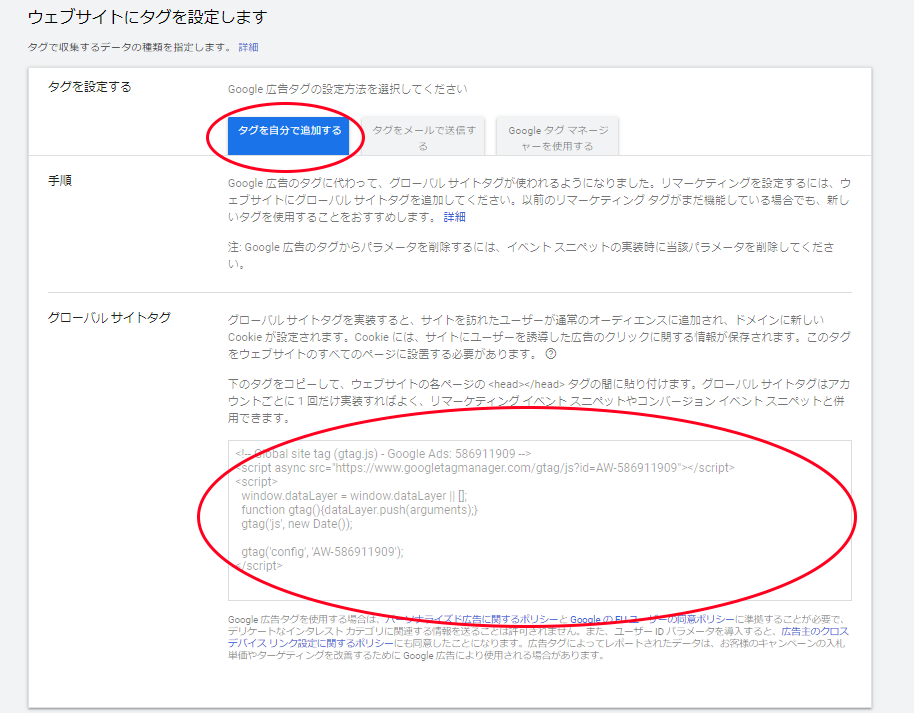
Task: Open 詳細 link in the 手順 section
Action: [x=455, y=217]
